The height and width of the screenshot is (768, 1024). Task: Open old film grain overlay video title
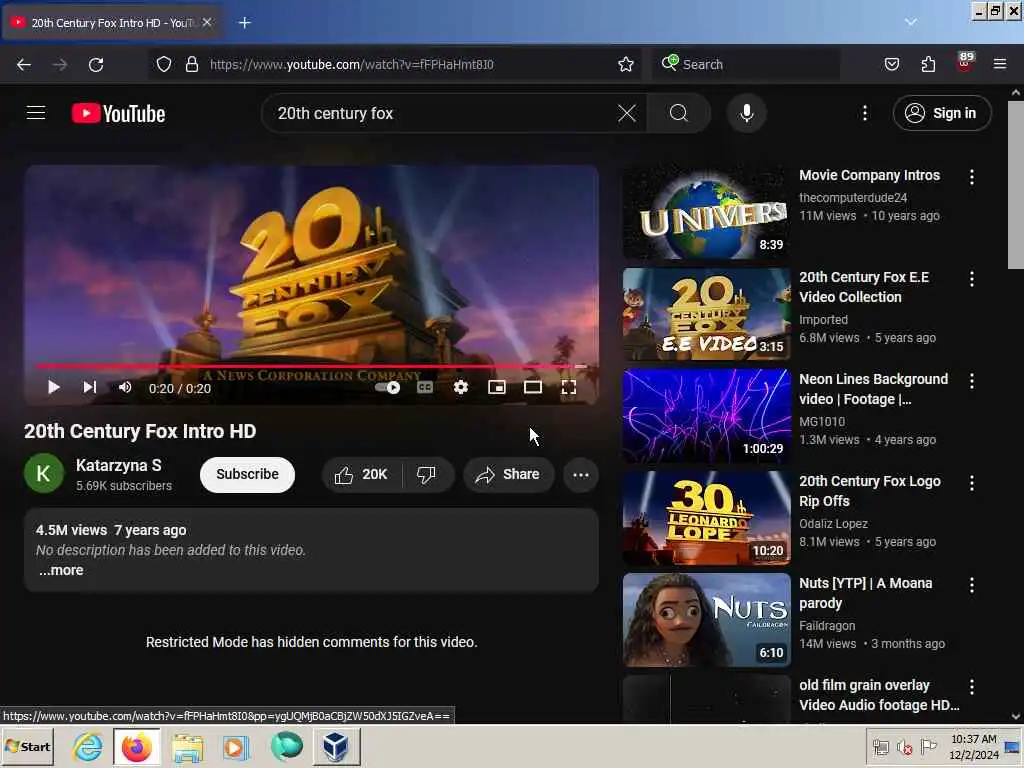coord(879,695)
